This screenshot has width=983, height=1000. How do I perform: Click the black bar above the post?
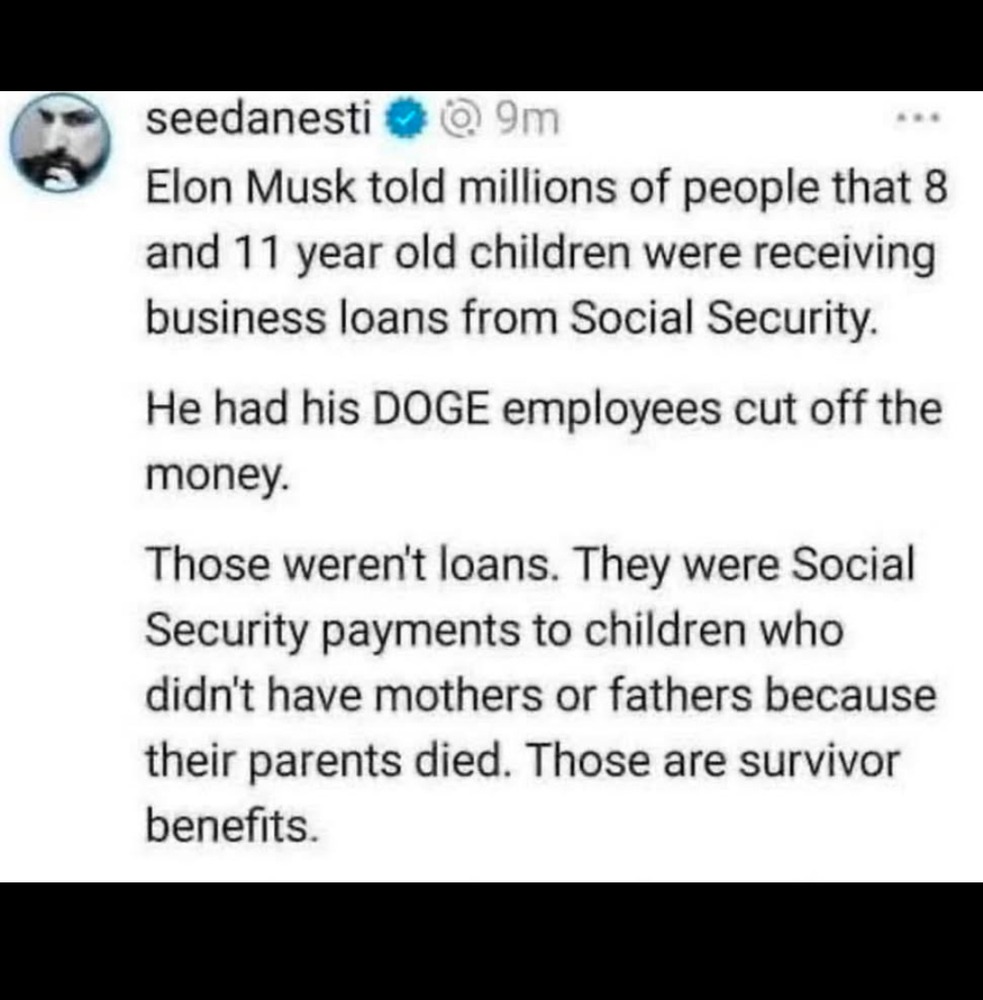click(x=491, y=45)
